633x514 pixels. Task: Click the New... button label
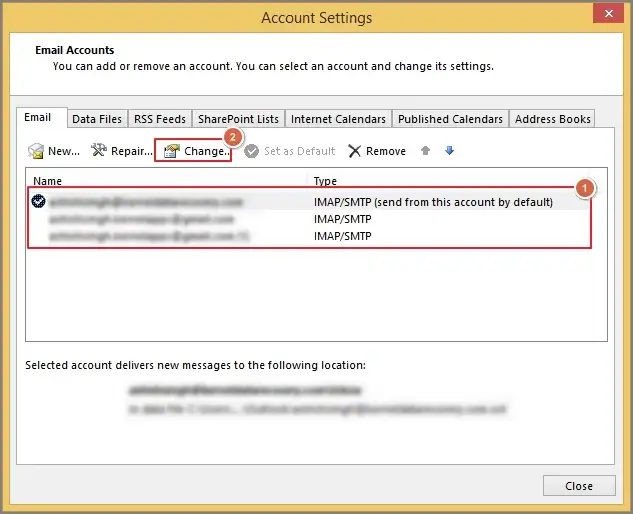click(x=64, y=151)
